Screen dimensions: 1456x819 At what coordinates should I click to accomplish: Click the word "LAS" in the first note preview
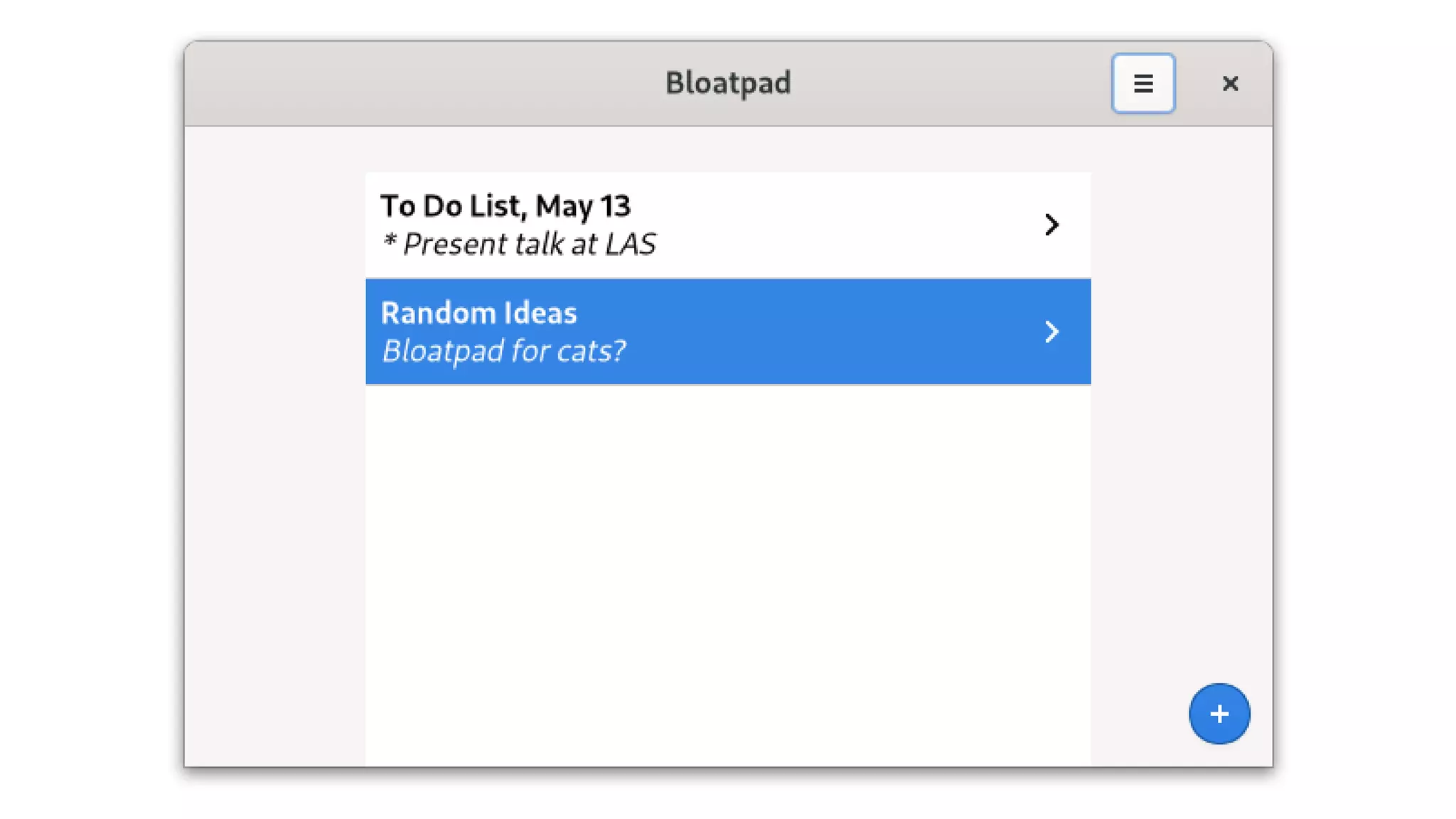point(630,245)
